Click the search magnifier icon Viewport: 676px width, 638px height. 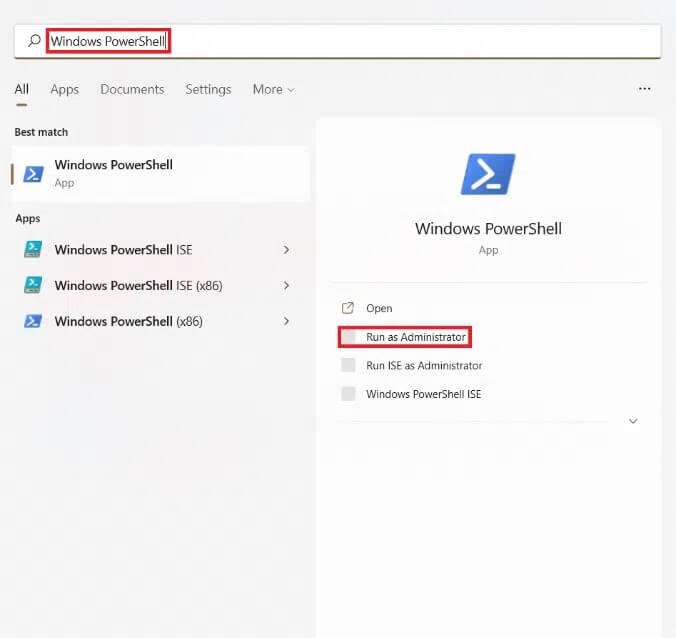(x=34, y=41)
